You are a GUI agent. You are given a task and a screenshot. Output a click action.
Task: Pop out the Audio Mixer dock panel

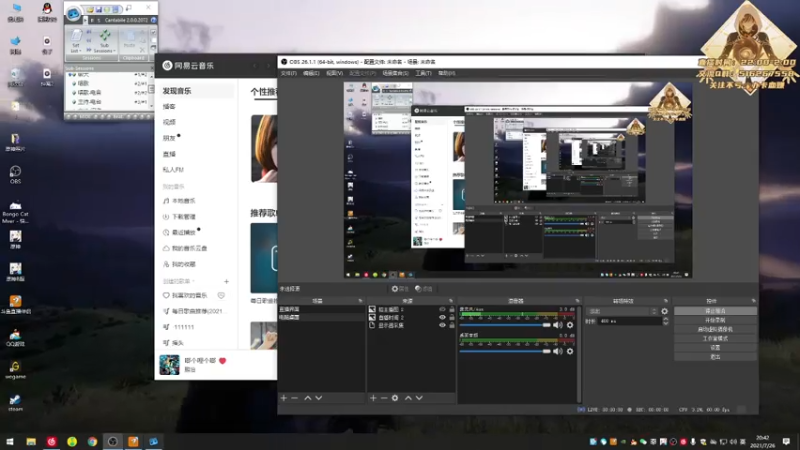coord(577,301)
